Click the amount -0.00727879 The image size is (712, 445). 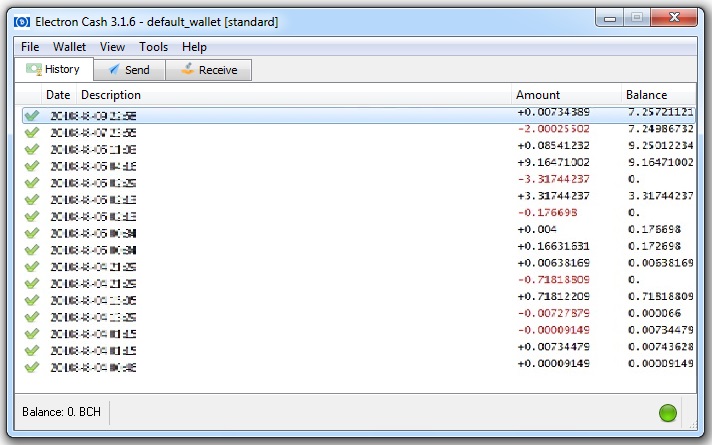tap(554, 313)
